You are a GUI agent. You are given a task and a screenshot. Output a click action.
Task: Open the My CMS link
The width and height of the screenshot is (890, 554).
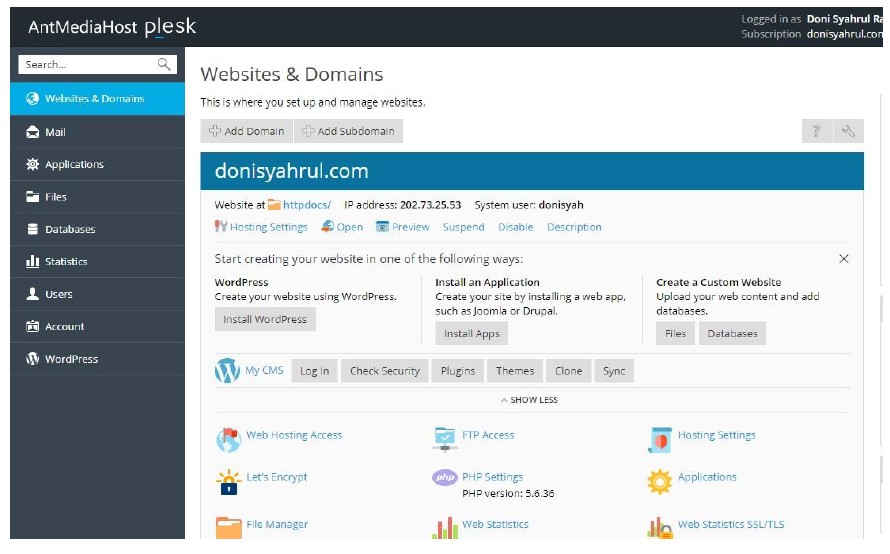coord(264,370)
